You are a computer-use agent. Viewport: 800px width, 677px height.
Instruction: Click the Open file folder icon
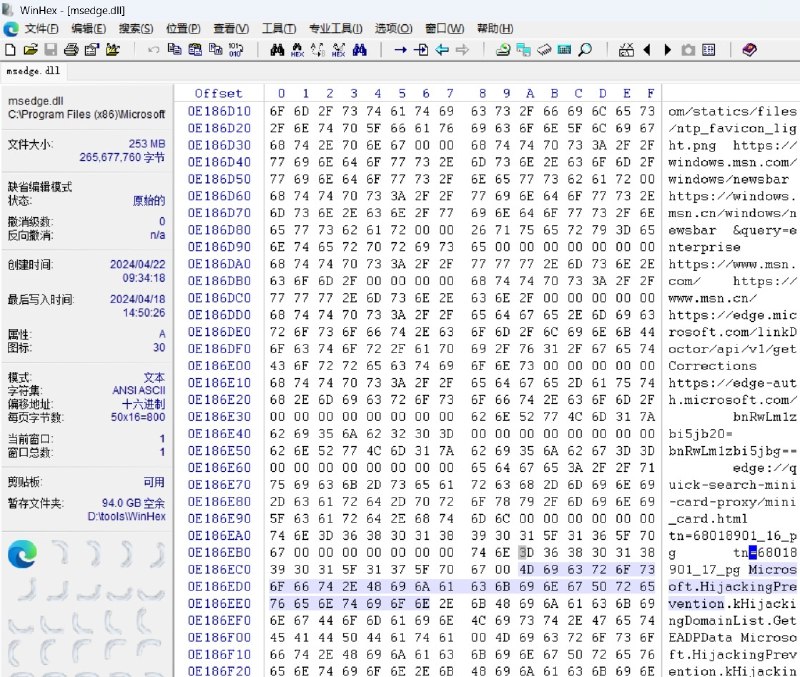[x=31, y=49]
